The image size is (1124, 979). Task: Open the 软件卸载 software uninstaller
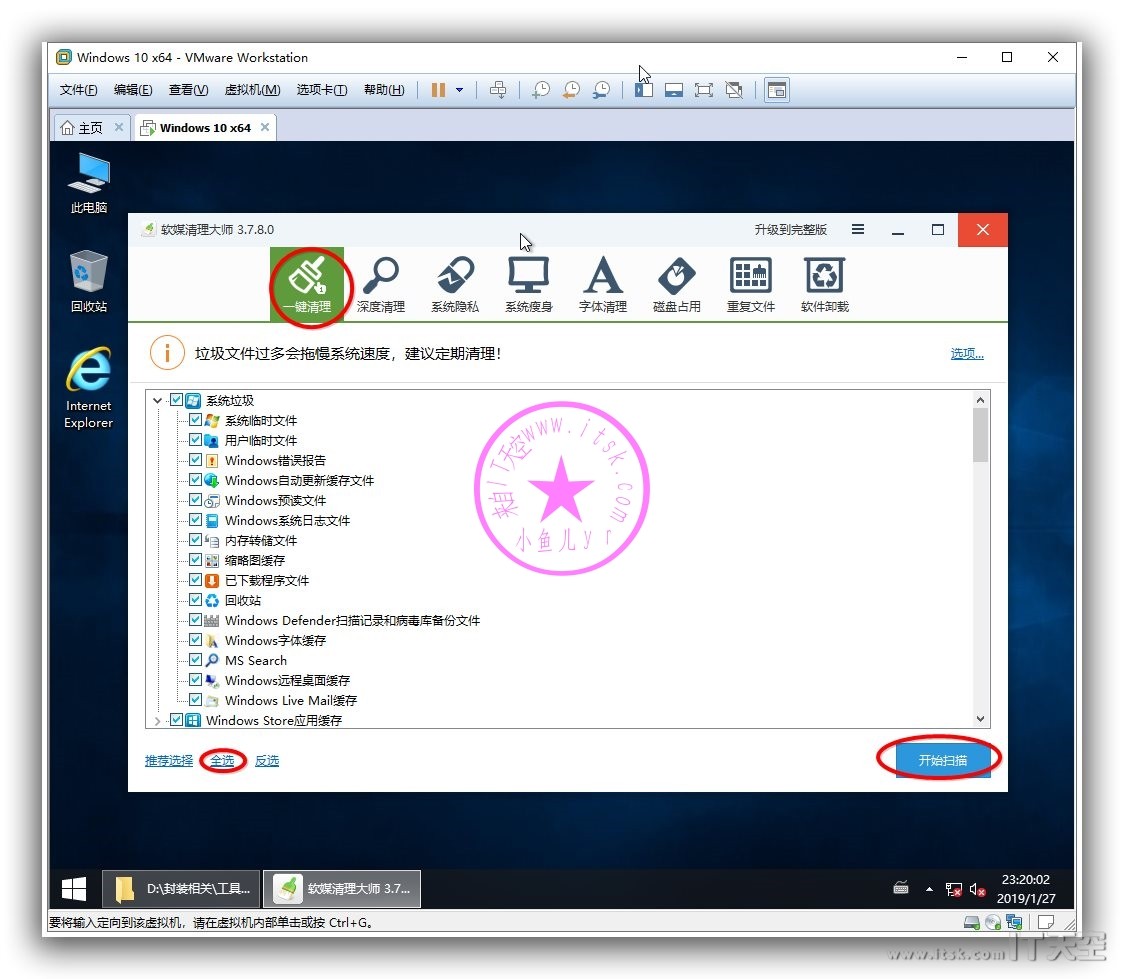(x=824, y=285)
